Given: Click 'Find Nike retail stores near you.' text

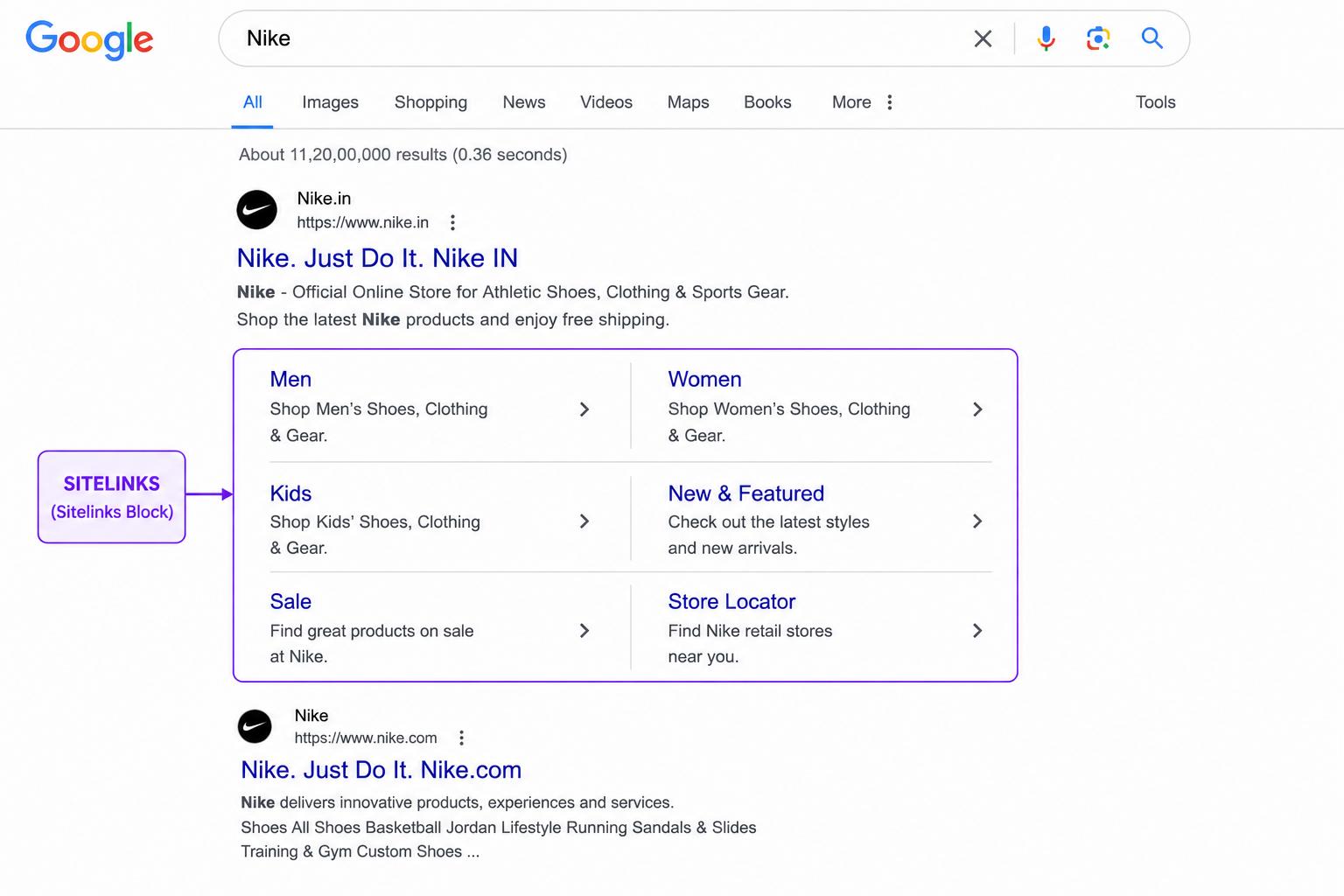Looking at the screenshot, I should click(750, 644).
